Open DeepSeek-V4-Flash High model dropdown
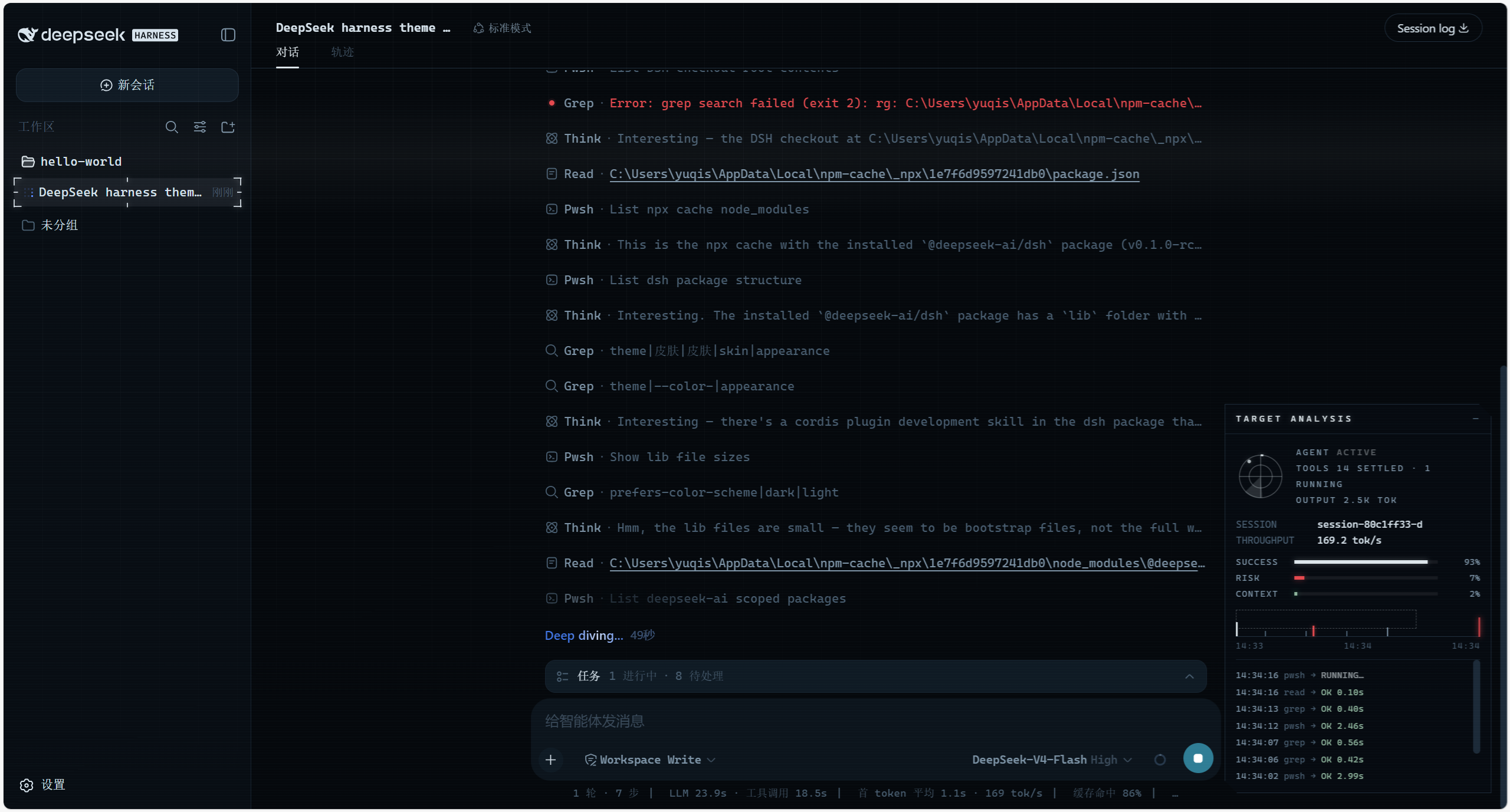Screen dimensions: 1510x812 tap(1052, 760)
